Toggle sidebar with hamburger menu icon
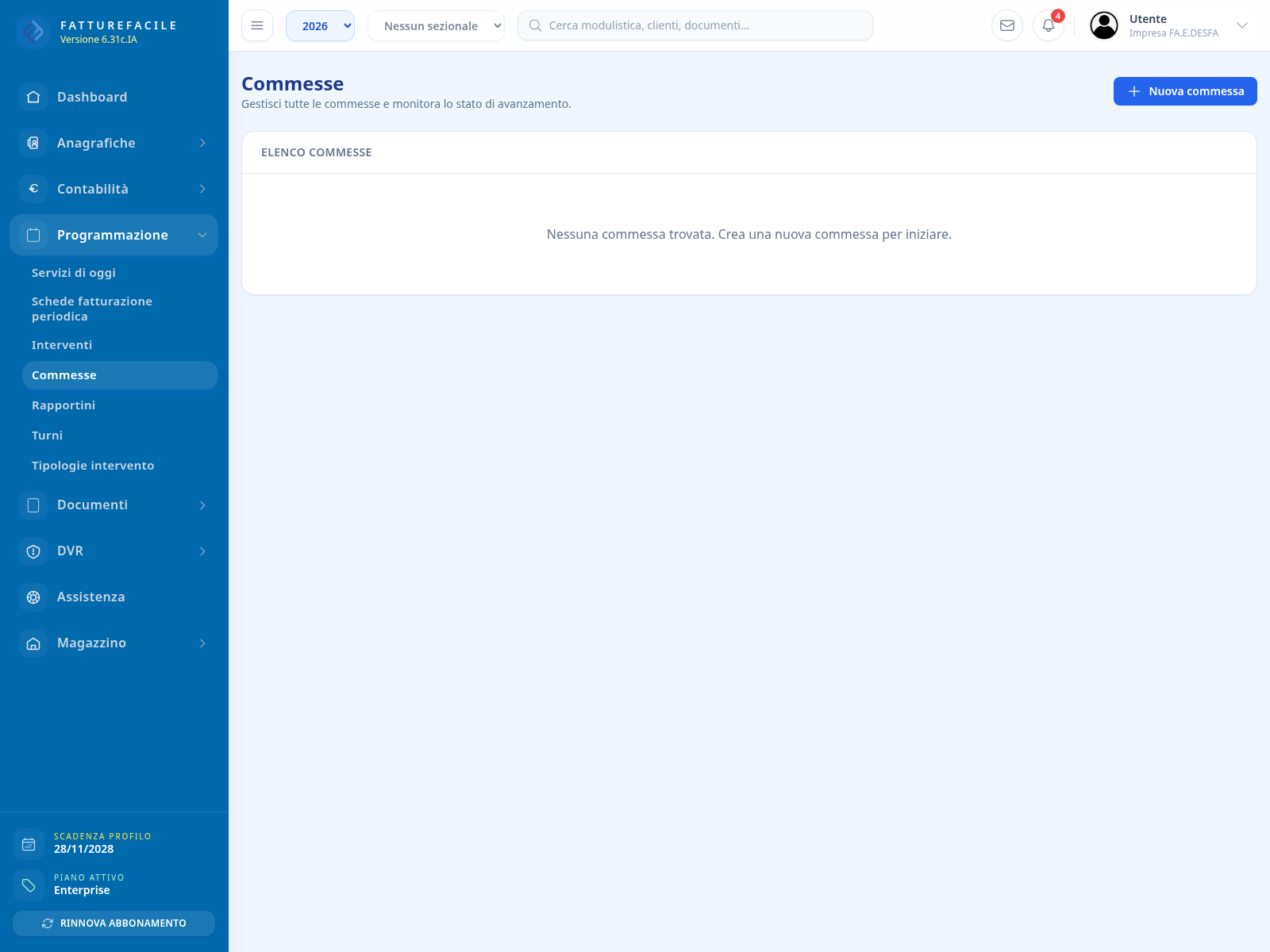The image size is (1270, 952). [257, 25]
